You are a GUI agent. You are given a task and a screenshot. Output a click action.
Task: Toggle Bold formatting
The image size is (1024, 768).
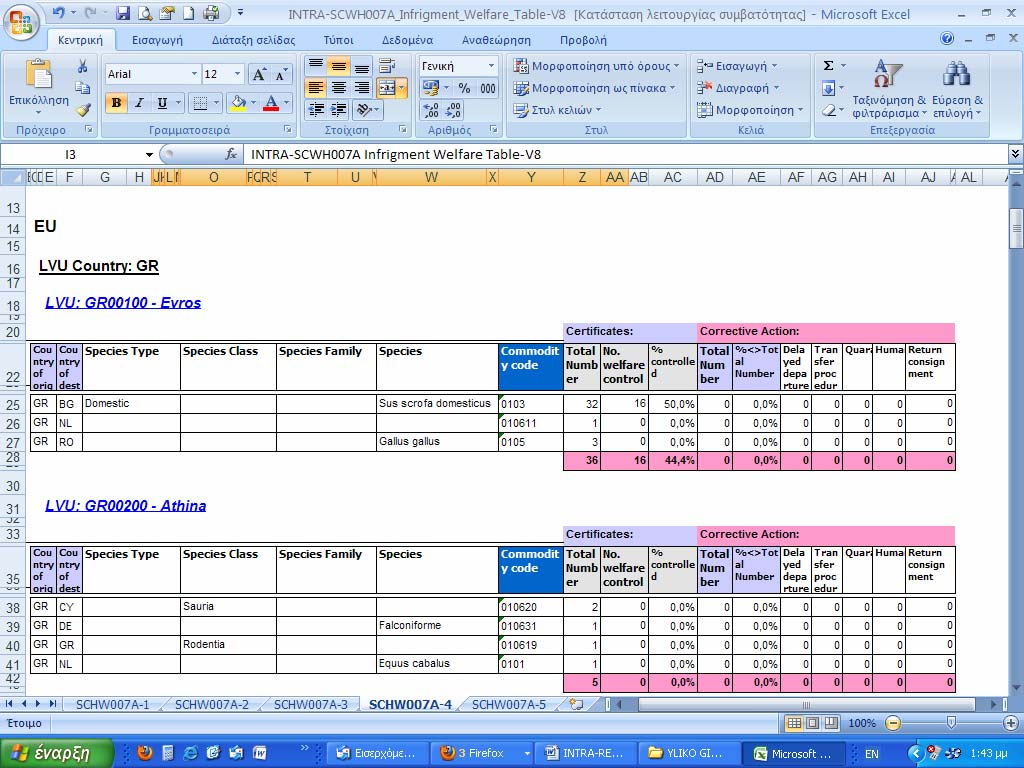116,103
